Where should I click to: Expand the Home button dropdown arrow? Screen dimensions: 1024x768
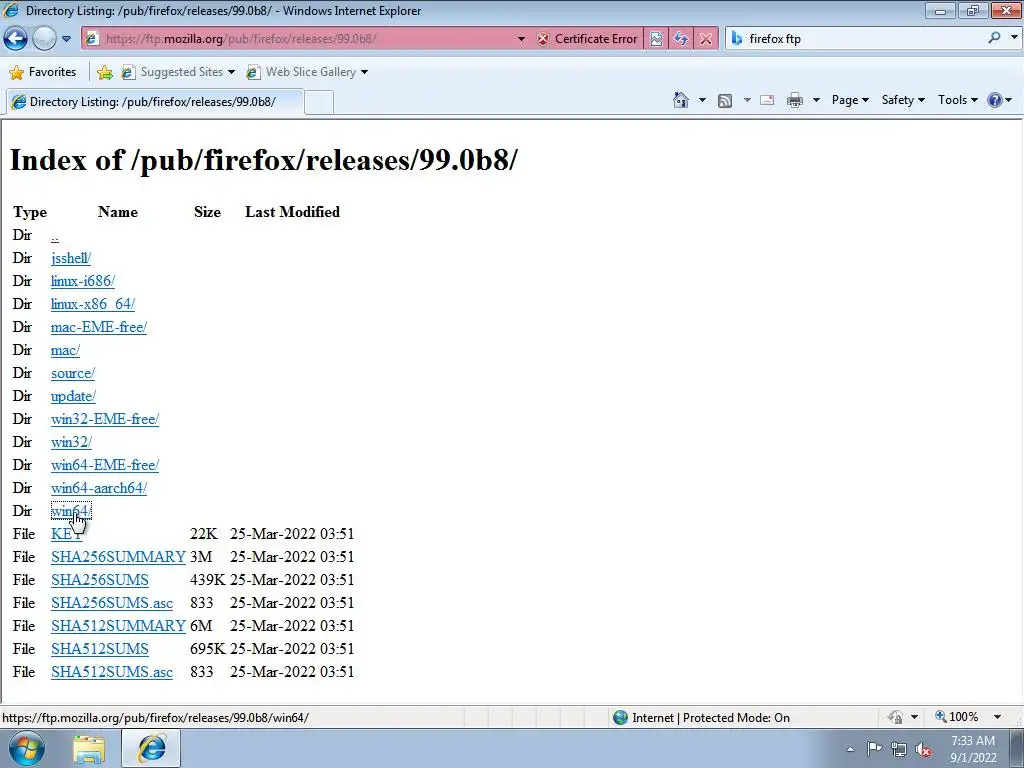[702, 100]
